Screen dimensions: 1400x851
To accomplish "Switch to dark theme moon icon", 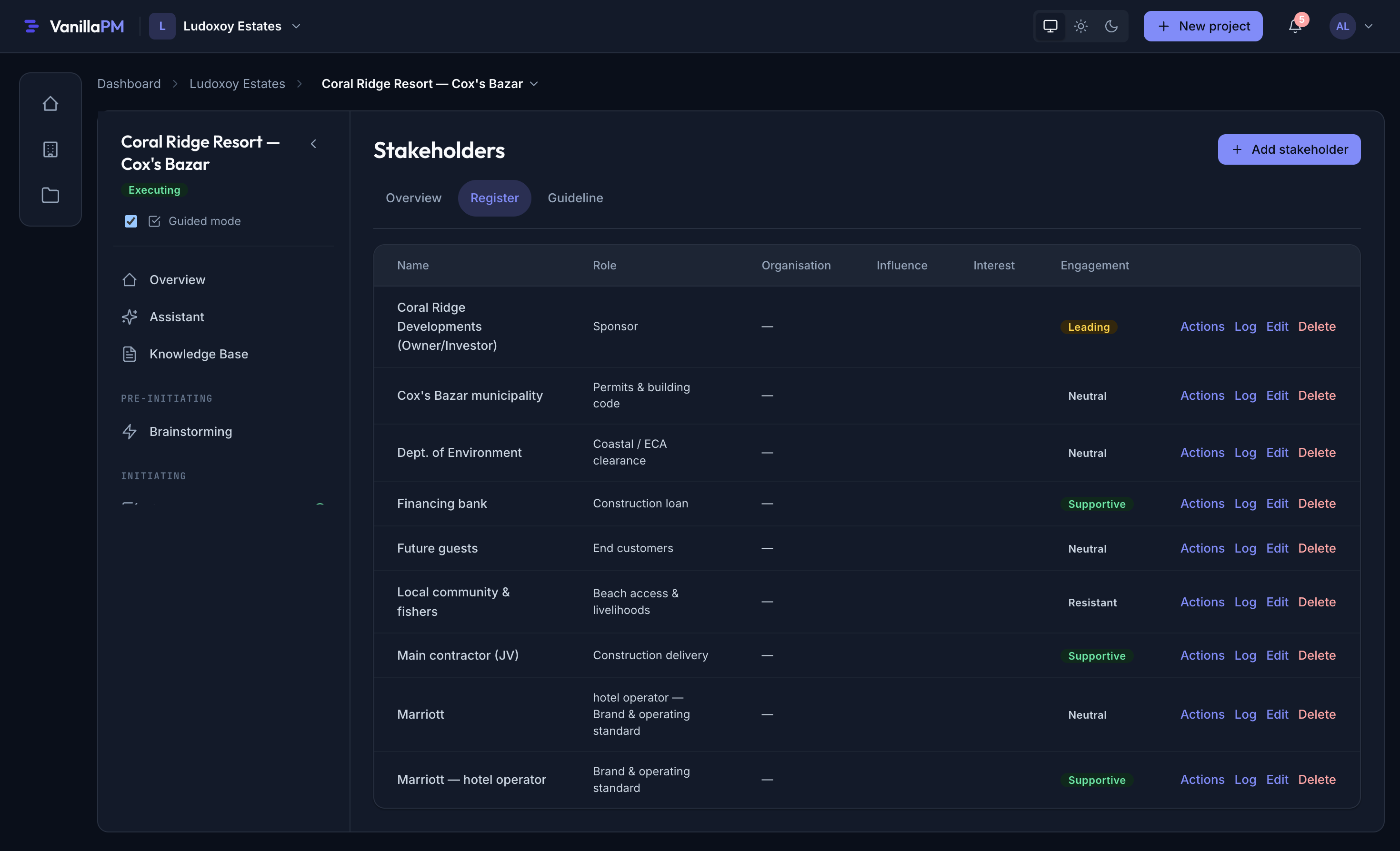I will tap(1111, 26).
